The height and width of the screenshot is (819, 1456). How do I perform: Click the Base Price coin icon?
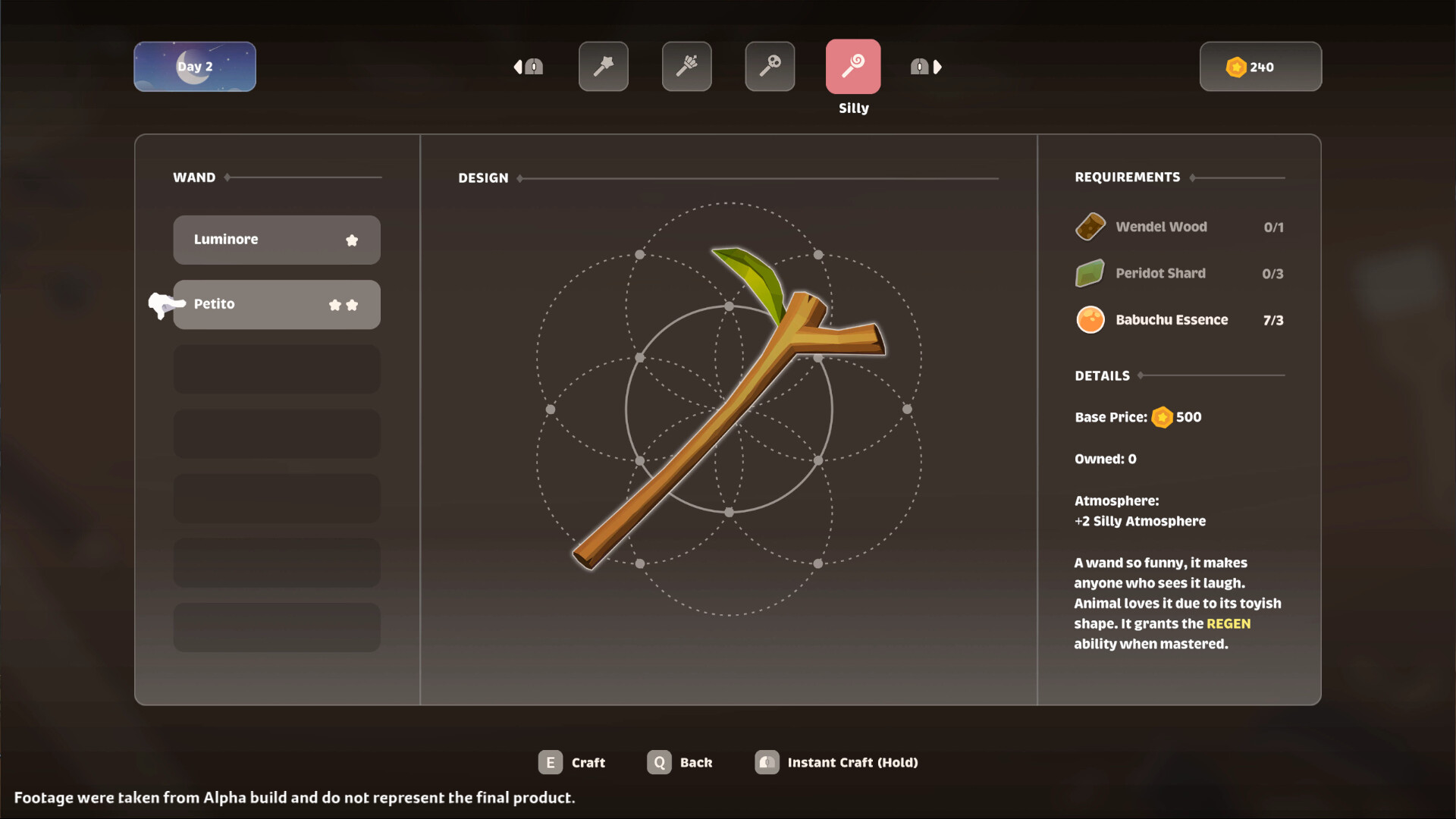pos(1162,417)
